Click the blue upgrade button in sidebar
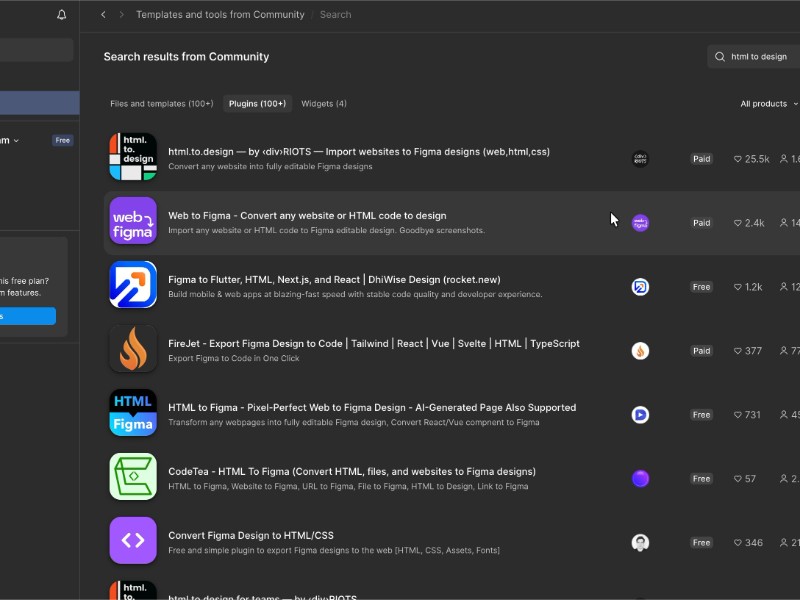This screenshot has height=600, width=800. click(28, 316)
